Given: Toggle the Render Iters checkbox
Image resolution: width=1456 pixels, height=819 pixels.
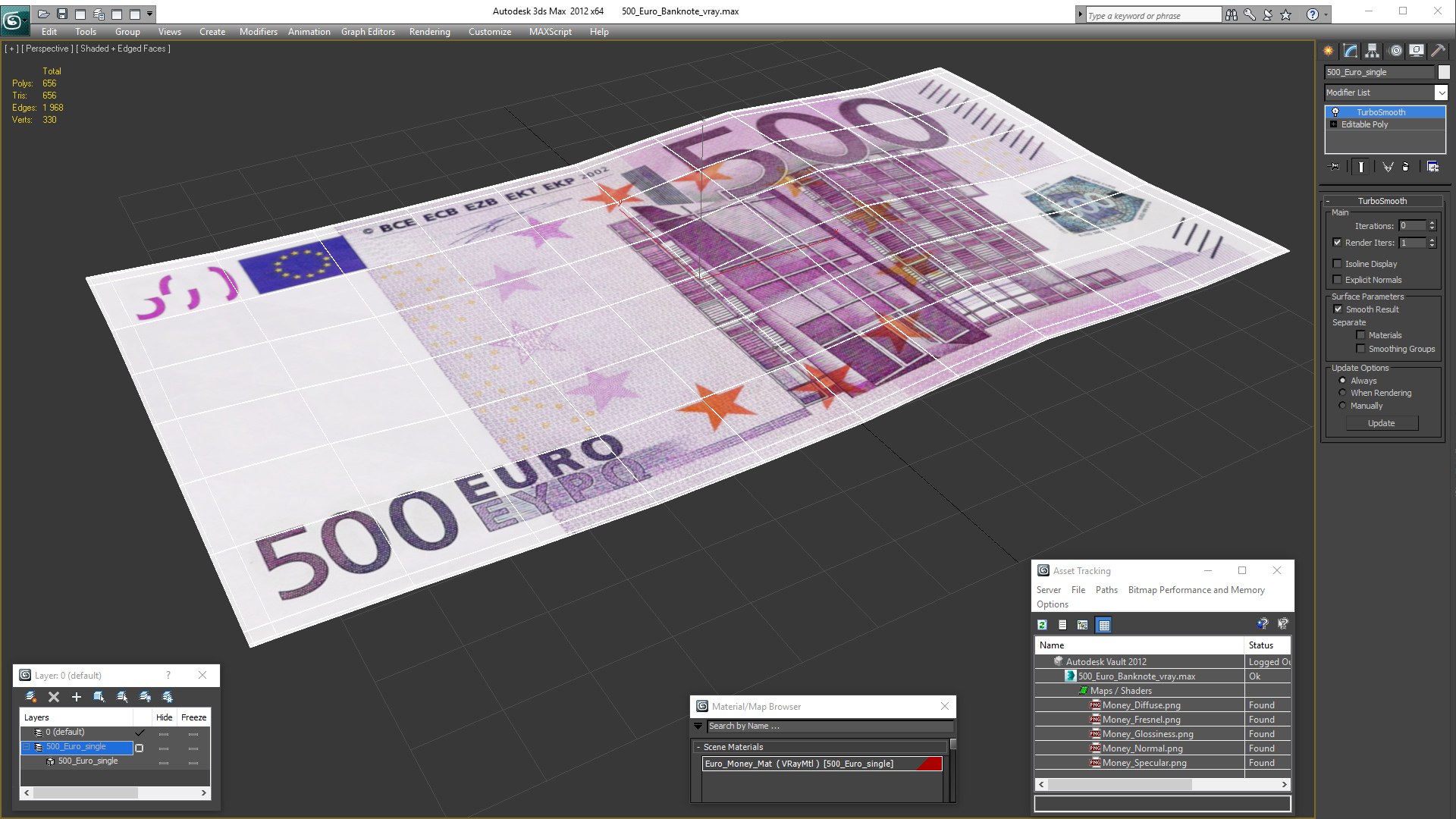Looking at the screenshot, I should click(x=1338, y=243).
